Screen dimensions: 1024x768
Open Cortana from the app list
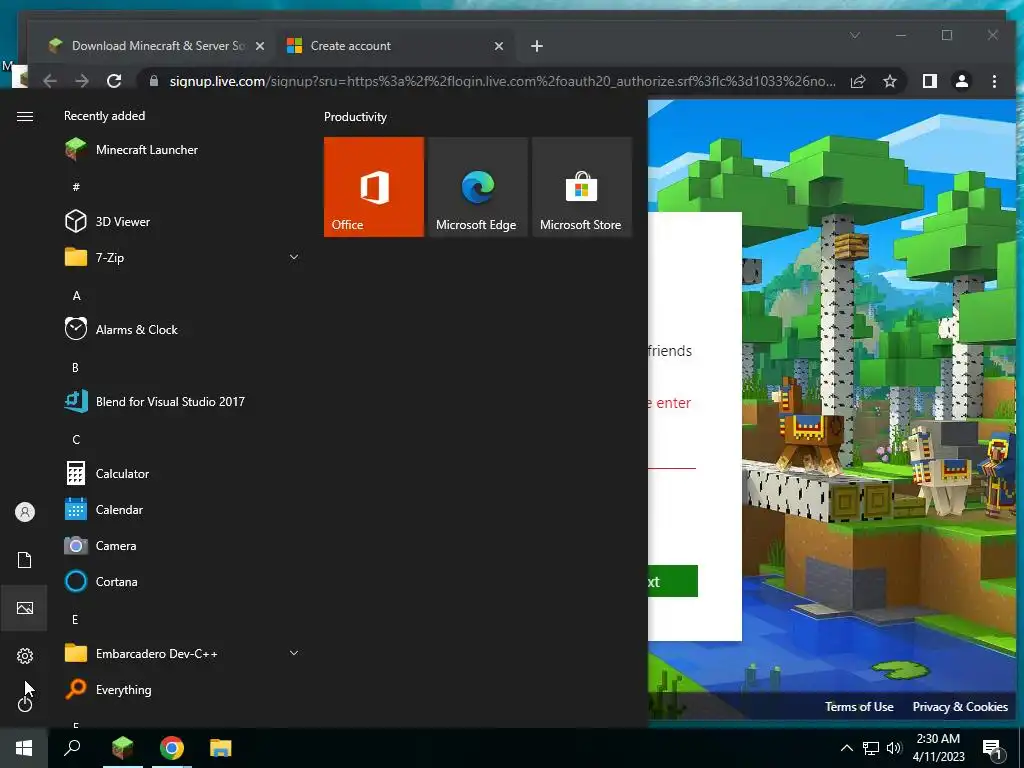point(182,581)
